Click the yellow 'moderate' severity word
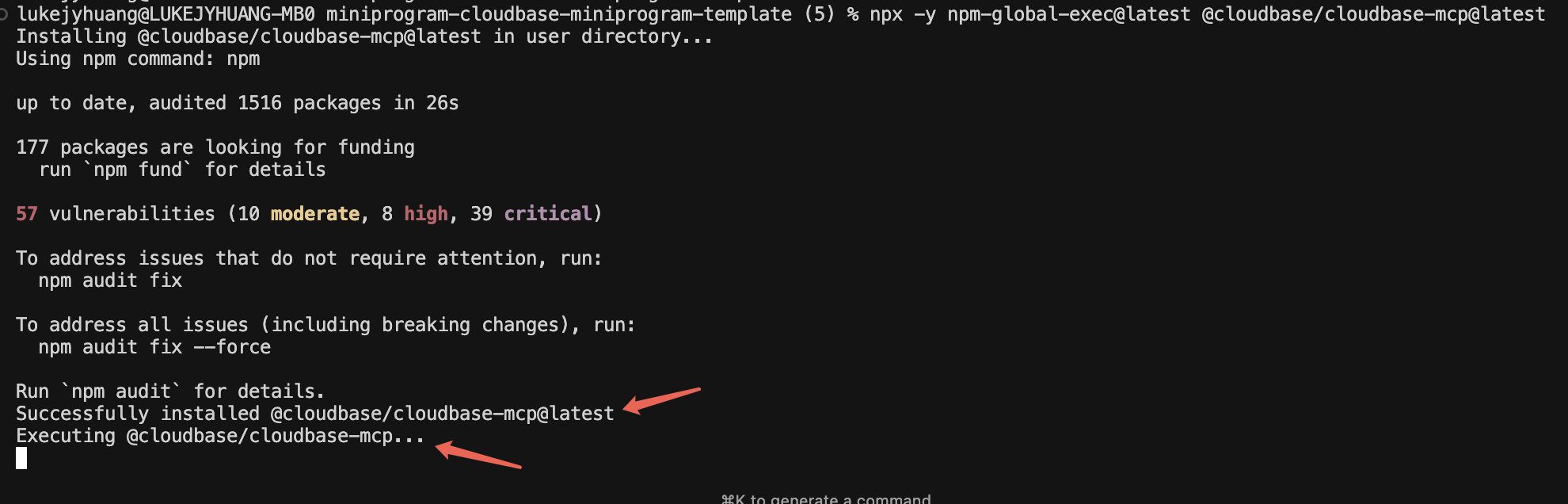The image size is (1568, 504). click(315, 214)
